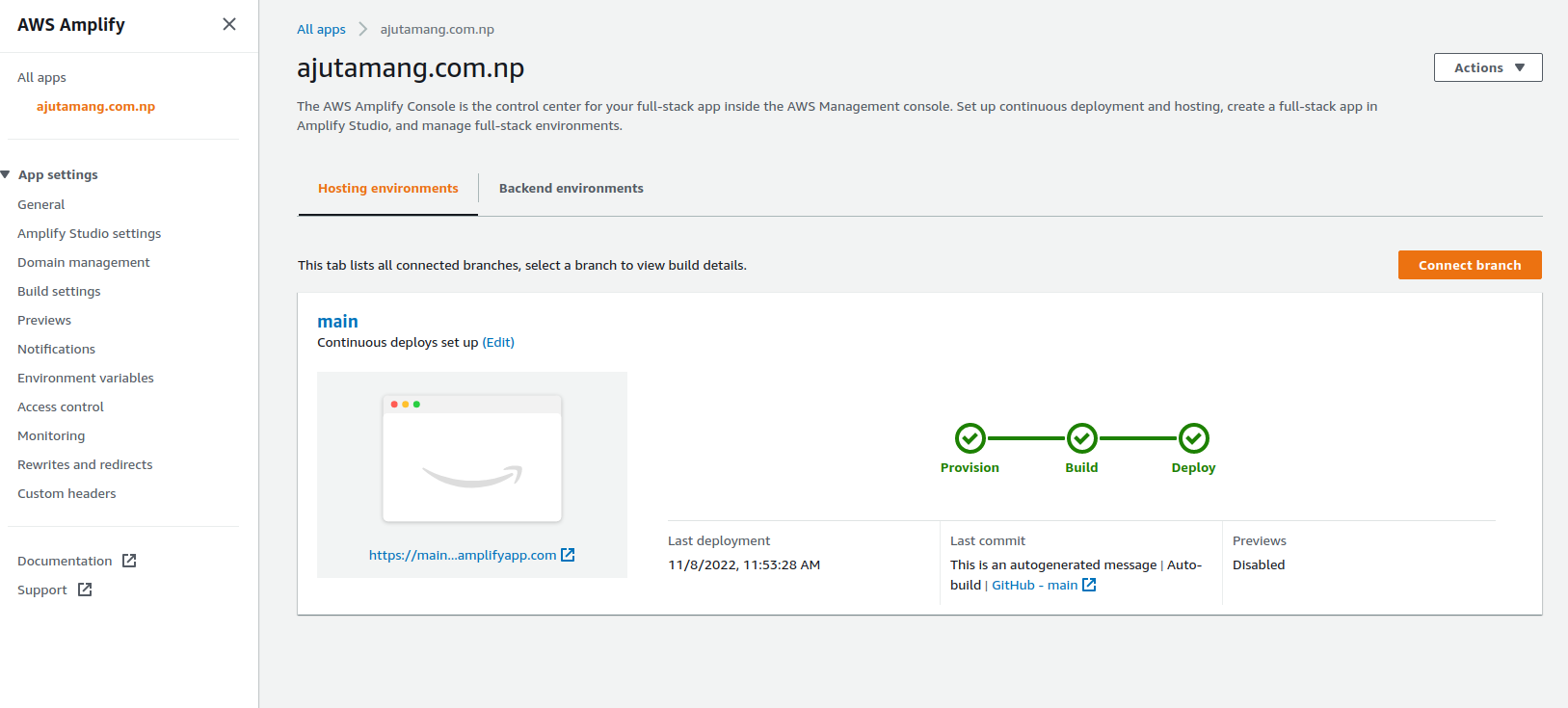
Task: Open the main branch link
Action: pos(337,322)
